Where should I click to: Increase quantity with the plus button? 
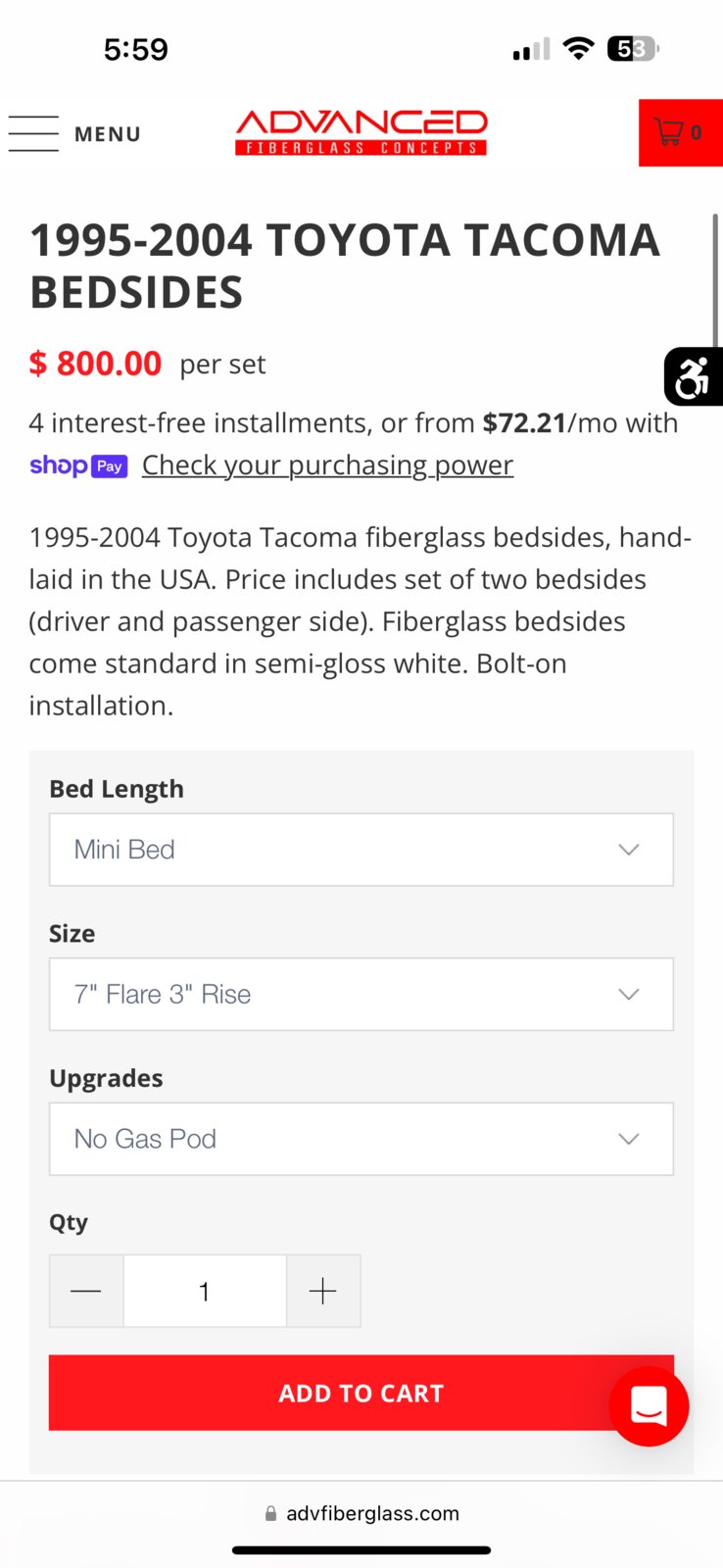tap(323, 1291)
